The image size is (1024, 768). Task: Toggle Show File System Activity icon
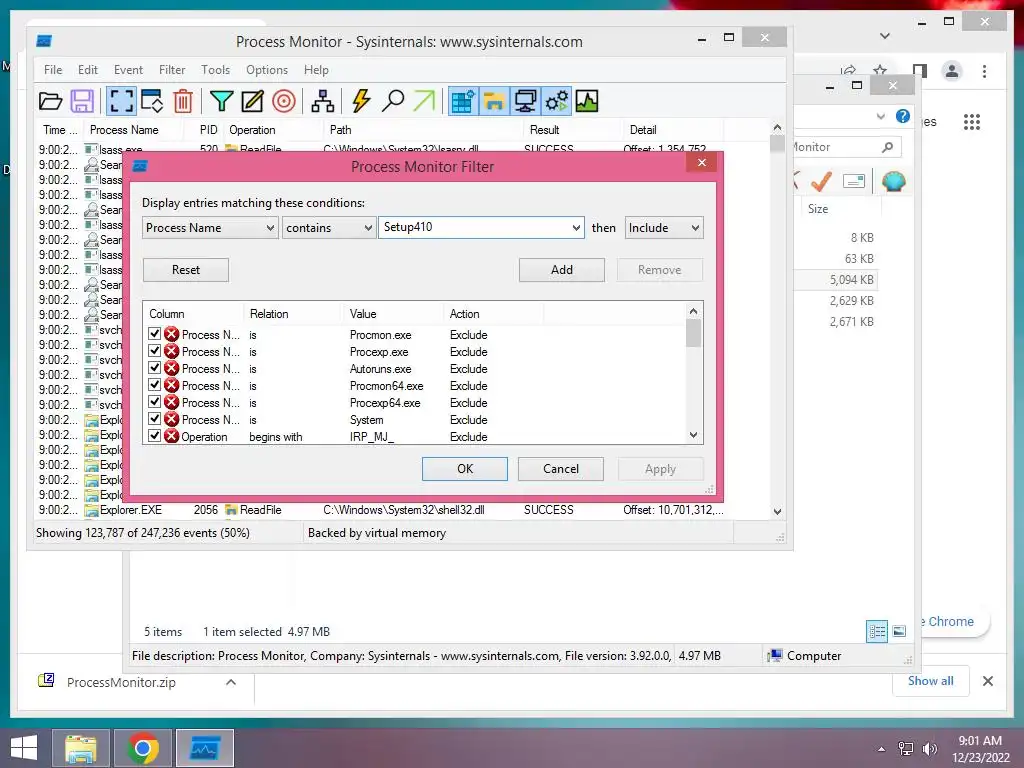click(x=494, y=101)
